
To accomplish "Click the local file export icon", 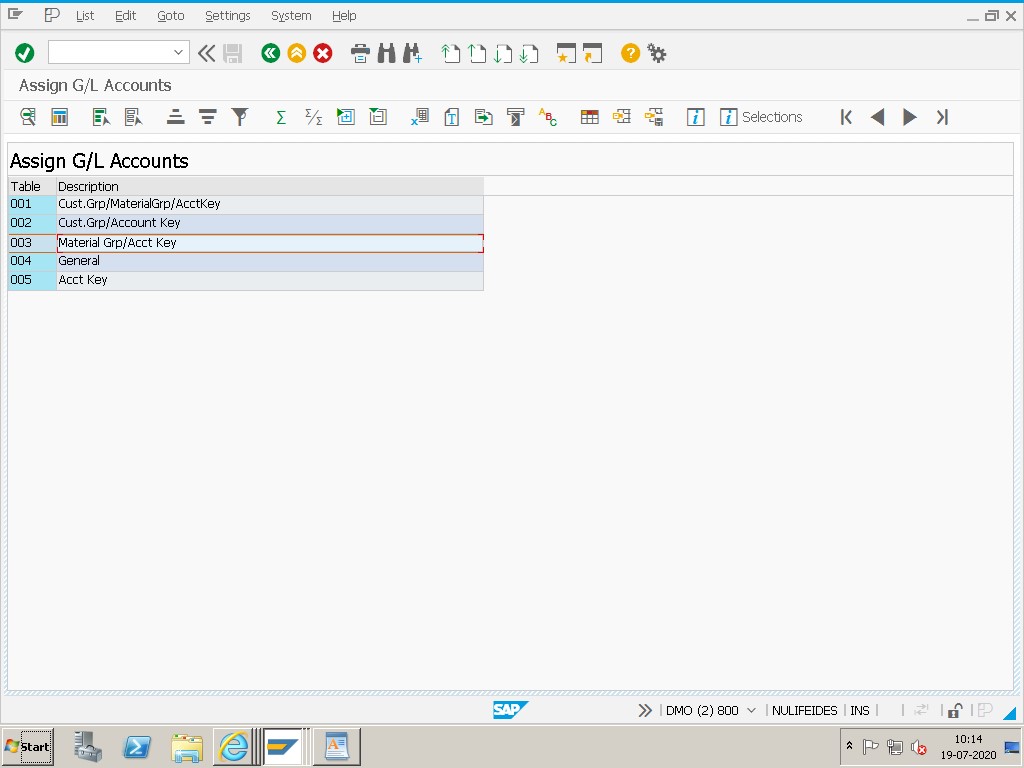I will click(483, 117).
